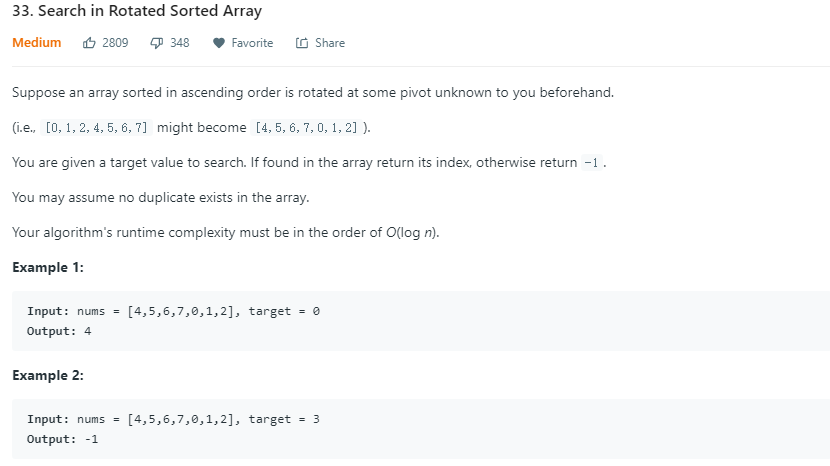Click the Example 1 Input line with target = 0
The height and width of the screenshot is (466, 830).
click(x=173, y=312)
